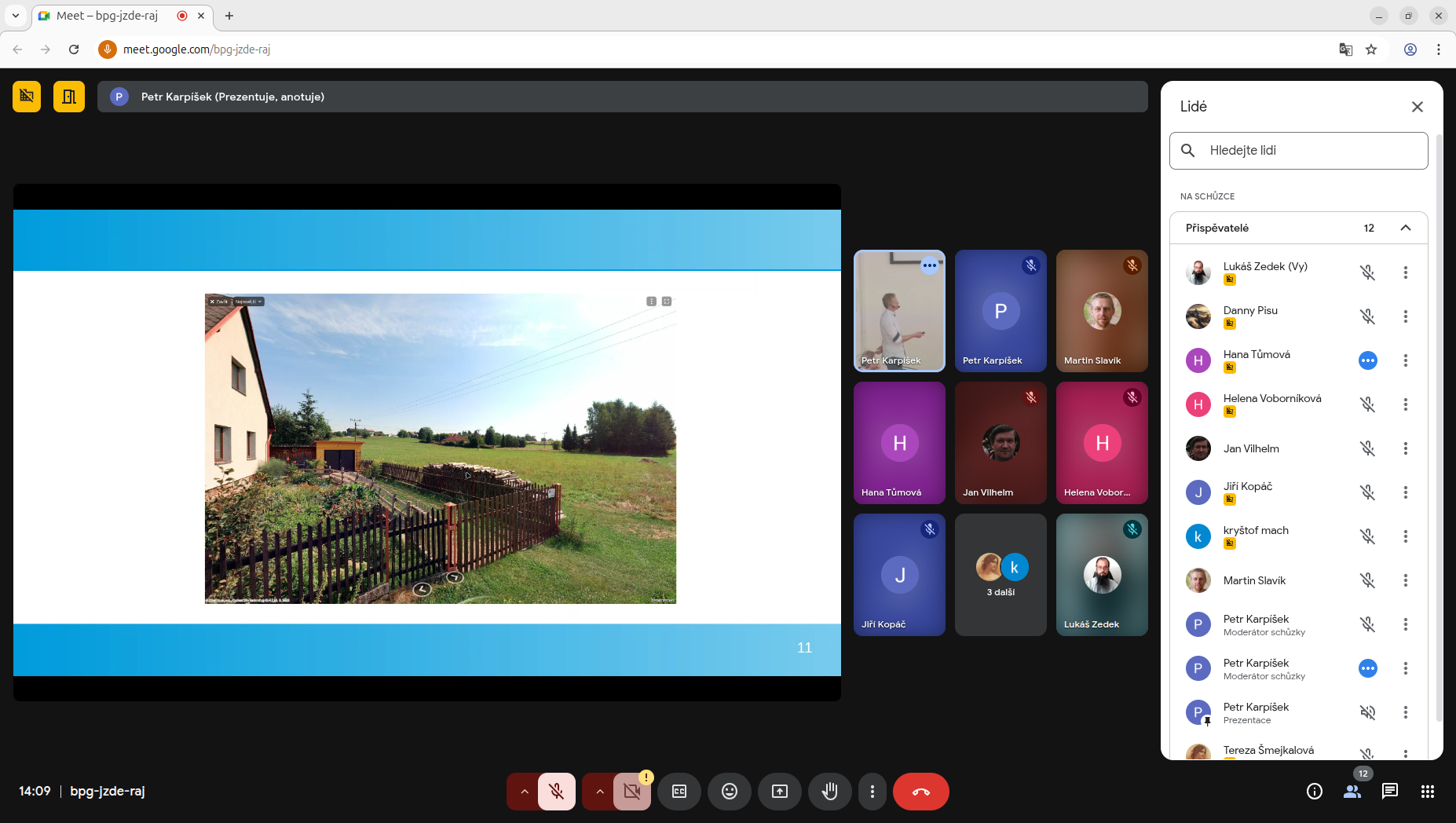Click the present screen icon

tap(779, 792)
